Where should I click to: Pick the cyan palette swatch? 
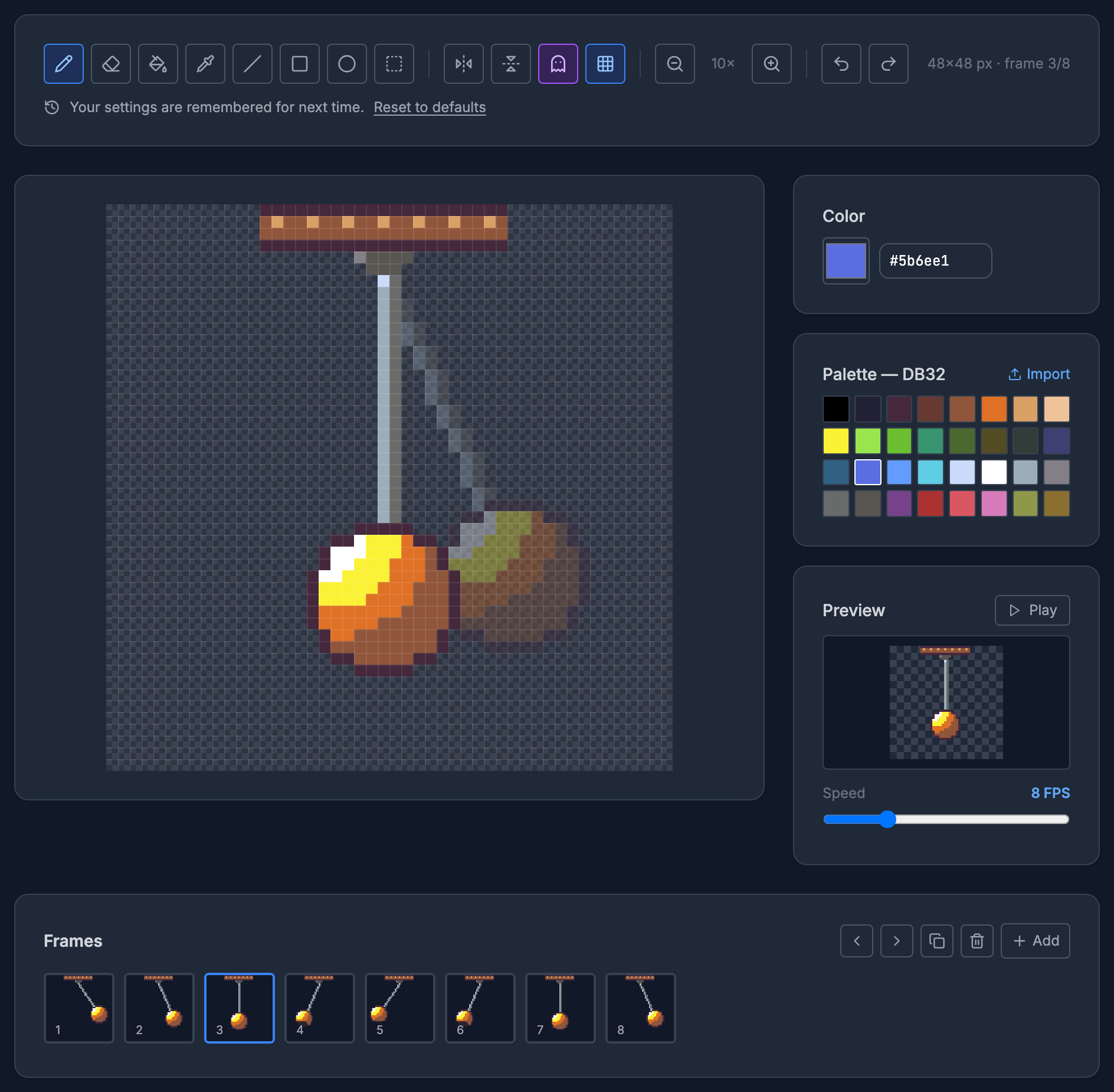coord(930,472)
